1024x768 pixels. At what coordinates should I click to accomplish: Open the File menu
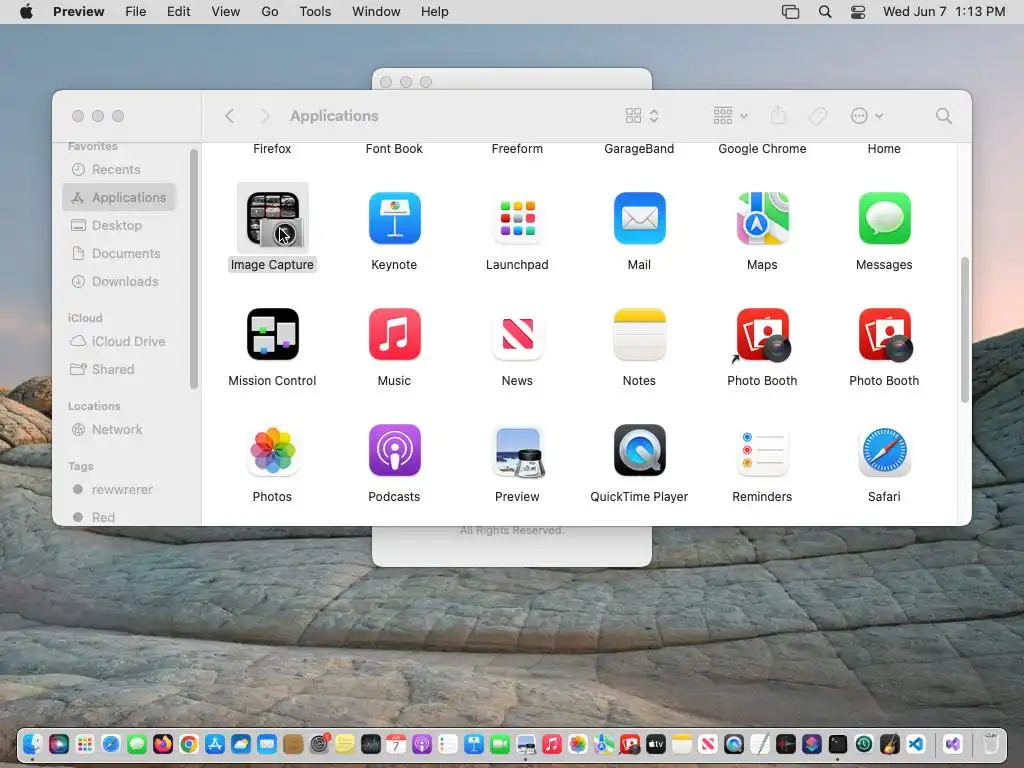(136, 11)
